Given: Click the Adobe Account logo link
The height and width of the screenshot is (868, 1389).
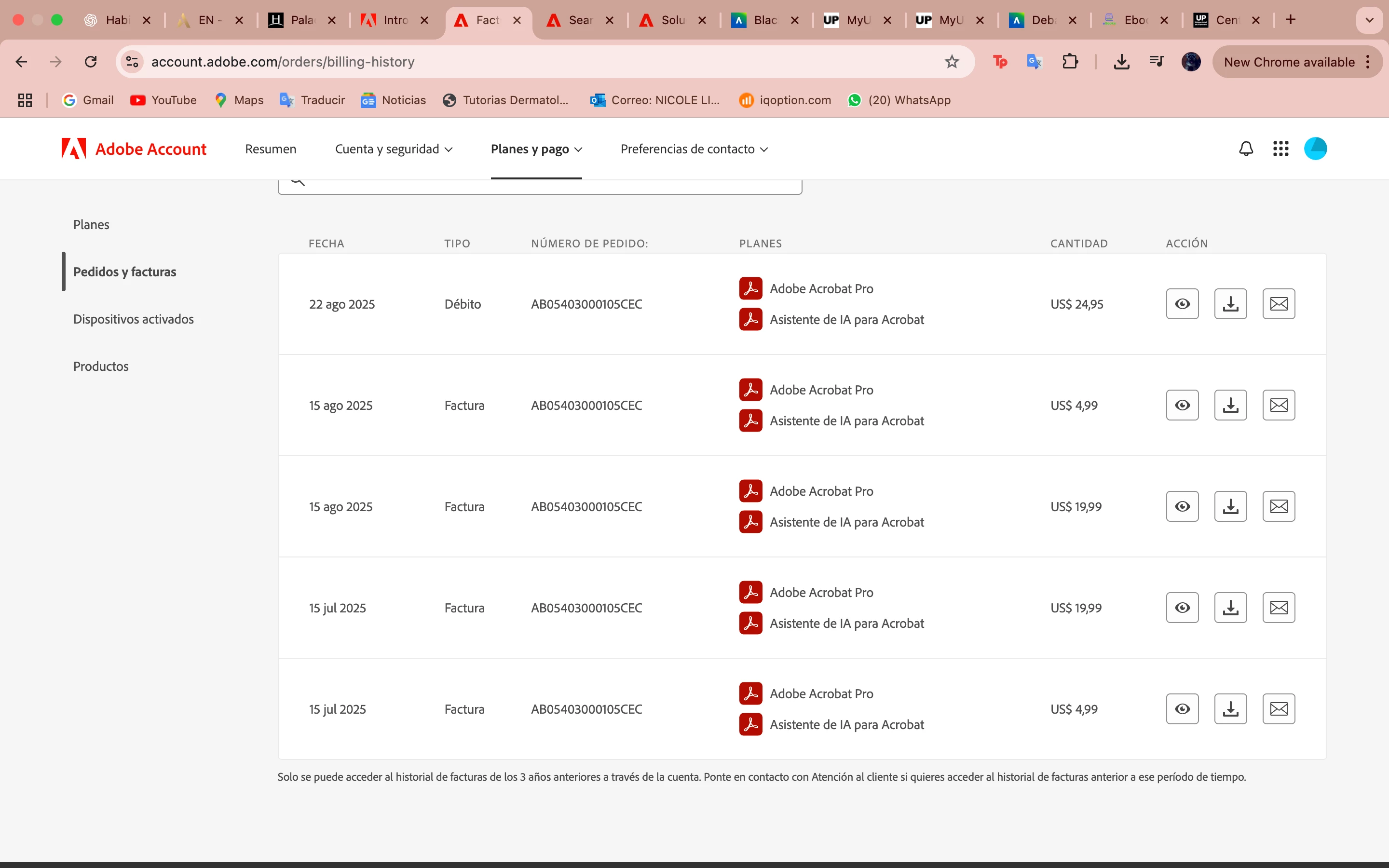Looking at the screenshot, I should [x=134, y=149].
